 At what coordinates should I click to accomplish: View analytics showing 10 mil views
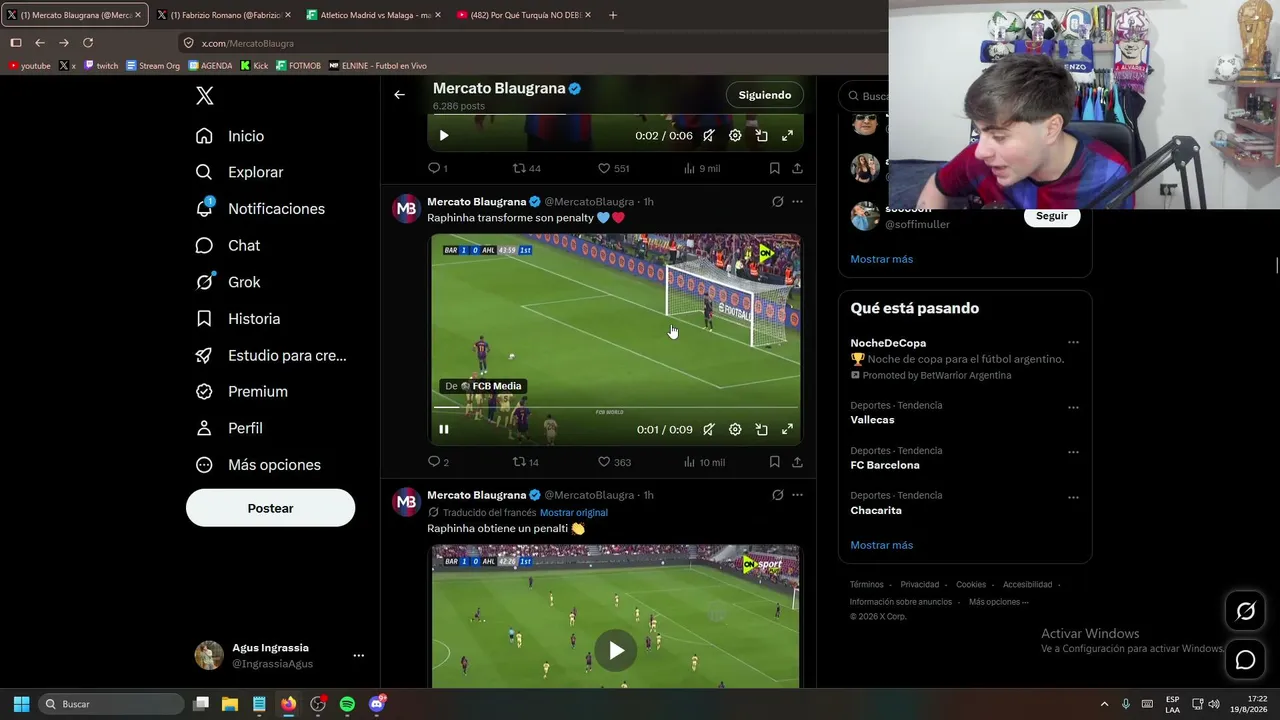[704, 462]
